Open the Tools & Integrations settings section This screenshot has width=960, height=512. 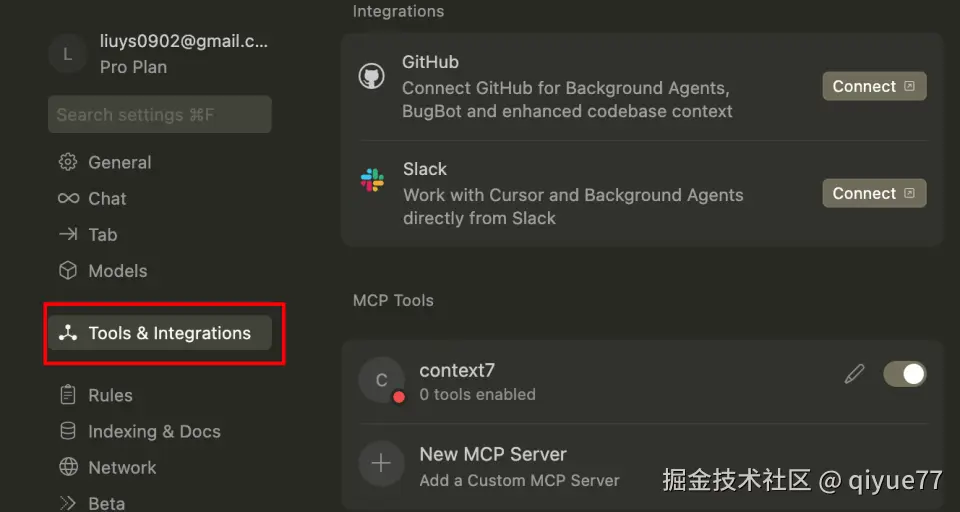160,333
